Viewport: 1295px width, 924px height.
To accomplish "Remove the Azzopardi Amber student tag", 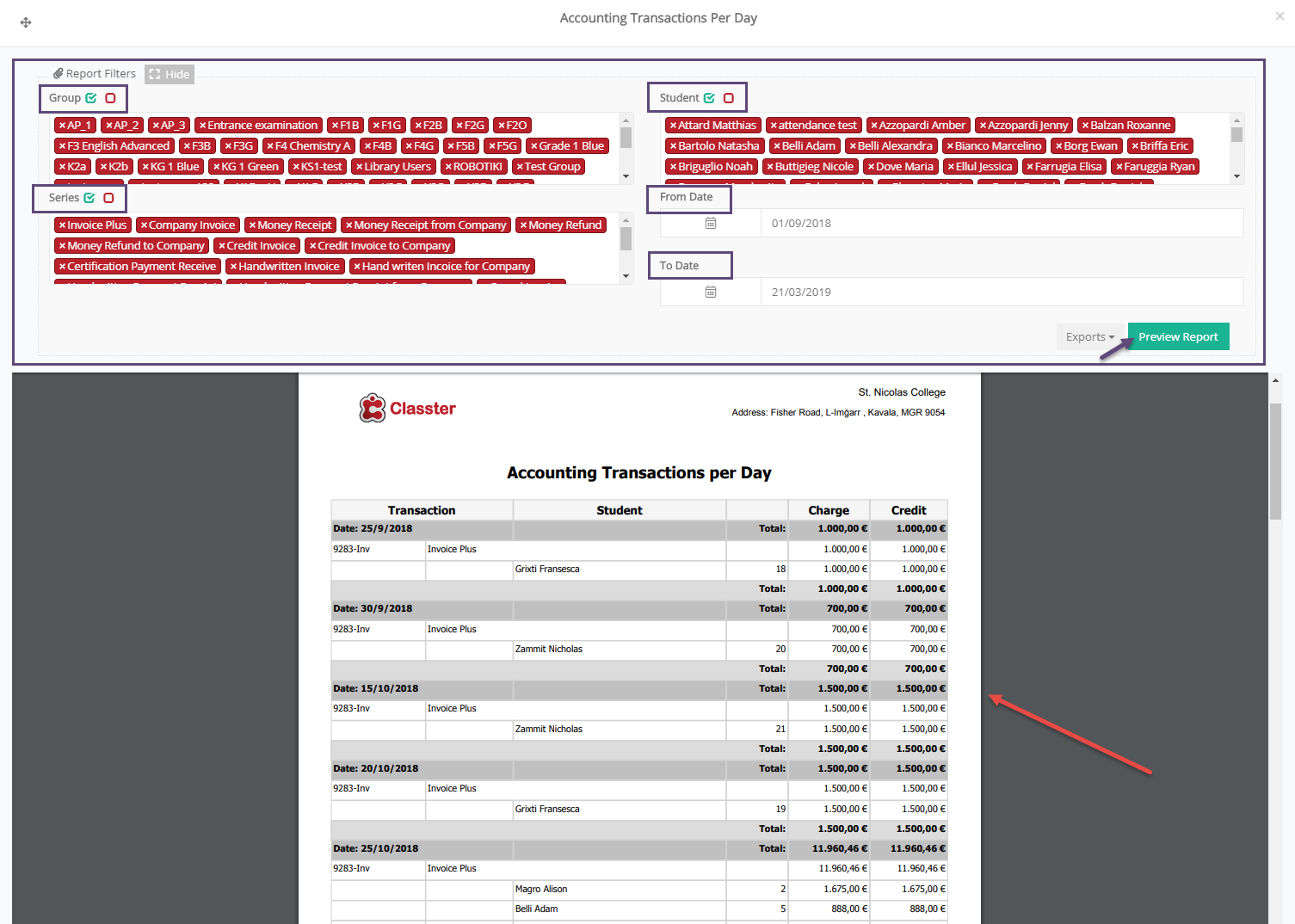I will click(x=874, y=126).
